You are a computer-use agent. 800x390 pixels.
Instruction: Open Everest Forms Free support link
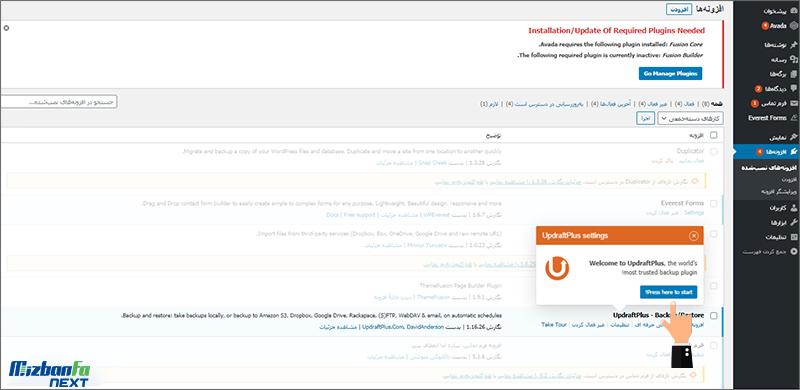click(359, 215)
